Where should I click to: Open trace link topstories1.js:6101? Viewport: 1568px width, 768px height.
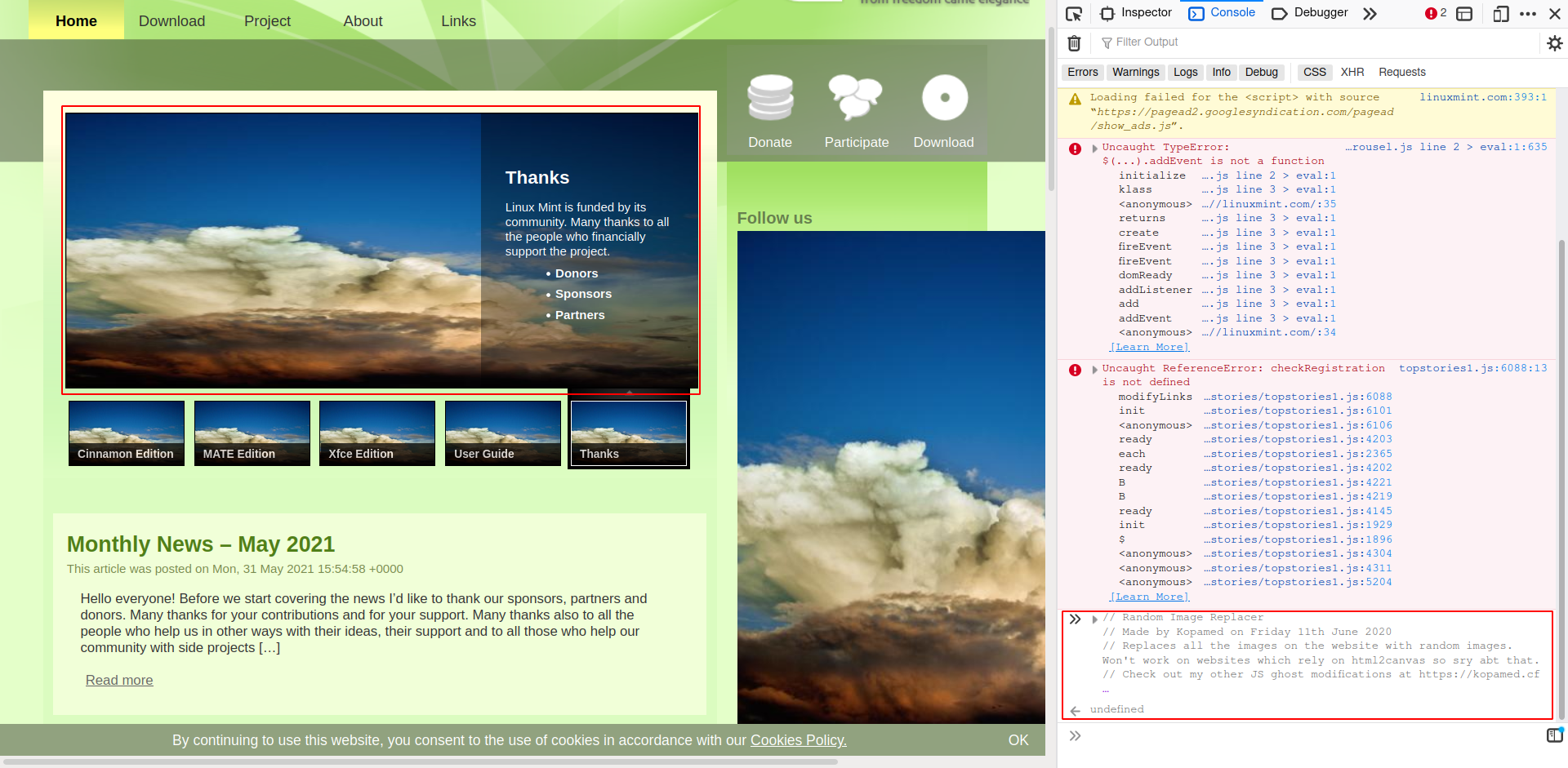coord(1298,411)
